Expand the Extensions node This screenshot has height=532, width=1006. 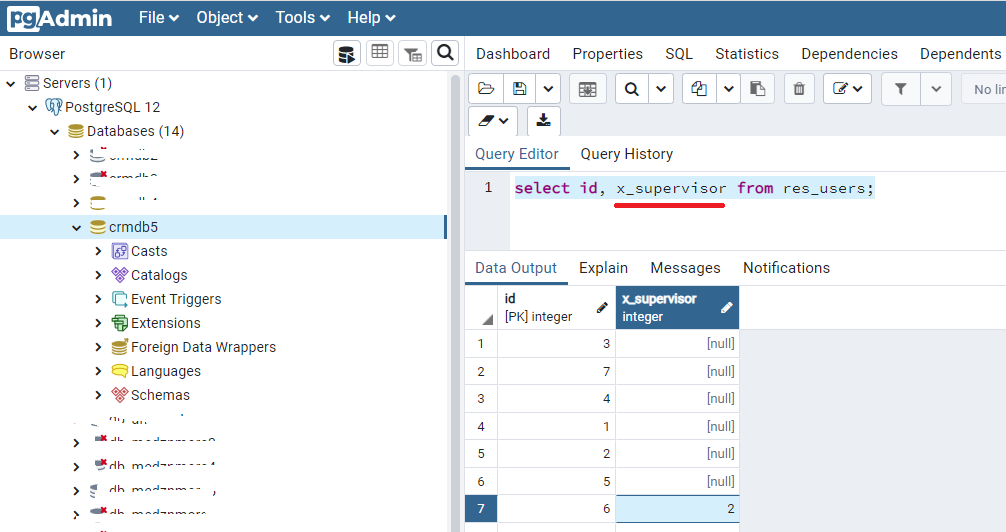tap(98, 323)
